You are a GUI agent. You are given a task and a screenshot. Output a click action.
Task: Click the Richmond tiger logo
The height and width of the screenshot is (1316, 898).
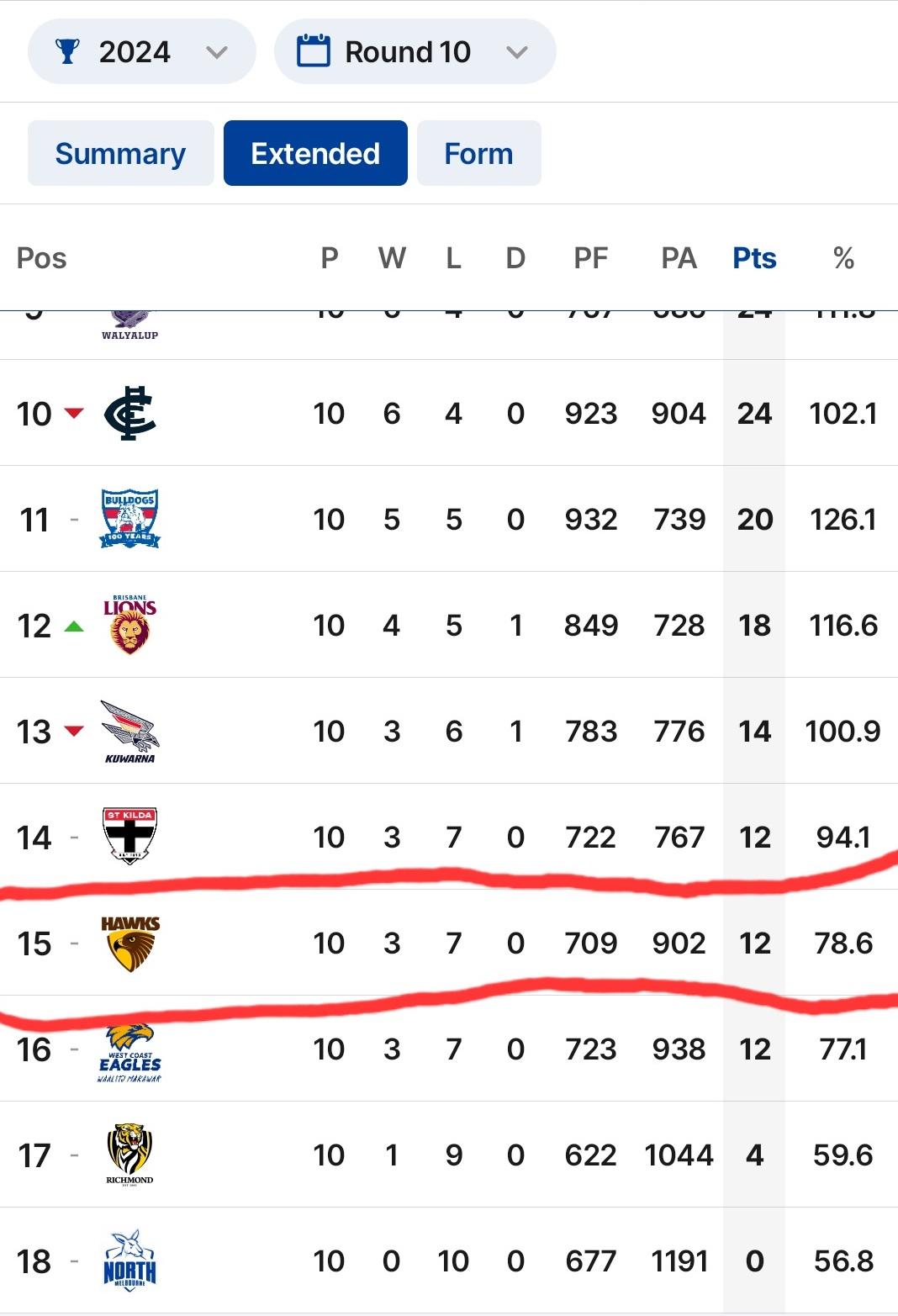tap(130, 1154)
